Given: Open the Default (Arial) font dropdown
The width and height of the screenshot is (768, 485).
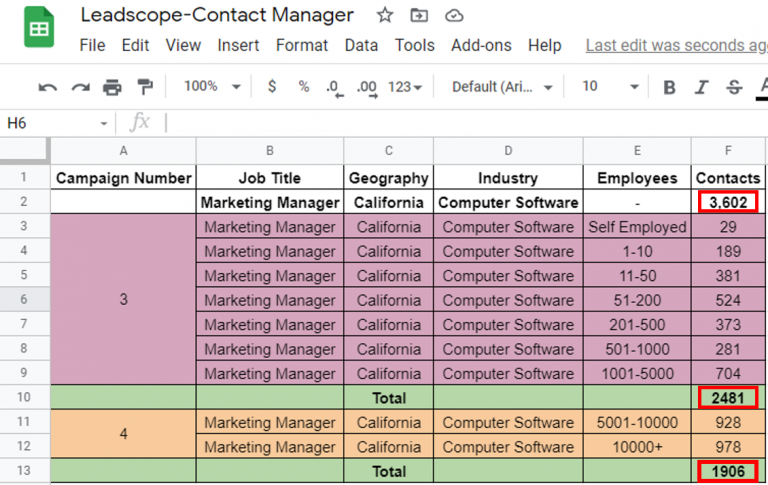Looking at the screenshot, I should (502, 87).
